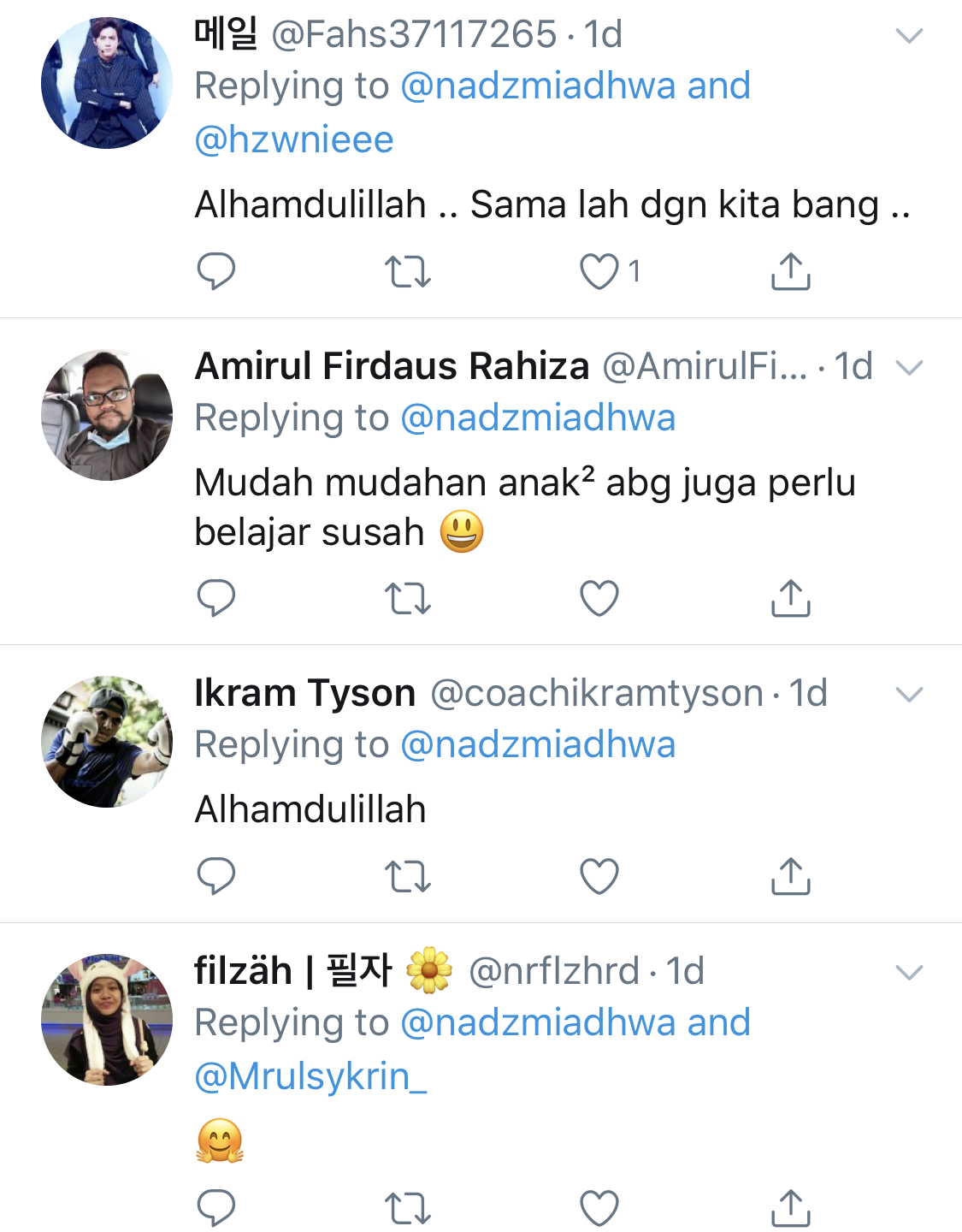The height and width of the screenshot is (1232, 962).
Task: Reply to Amirul Firdaus Rahiza's tweet
Action: (215, 598)
